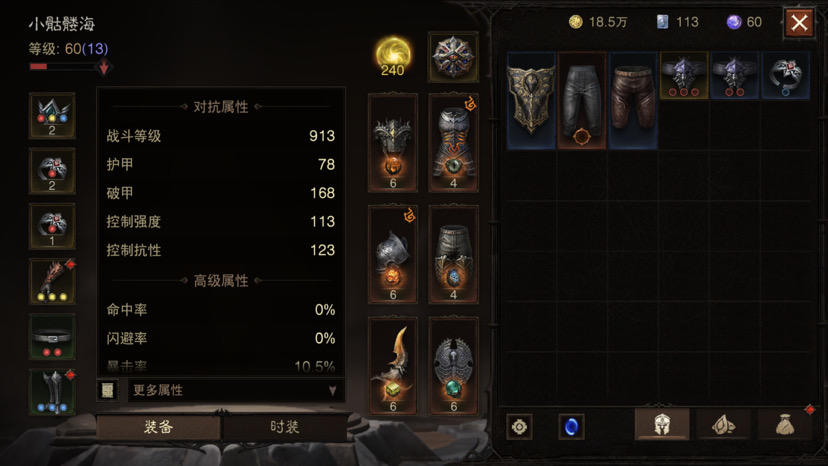Click the red level experience bar
This screenshot has height=466, width=828.
[63, 67]
